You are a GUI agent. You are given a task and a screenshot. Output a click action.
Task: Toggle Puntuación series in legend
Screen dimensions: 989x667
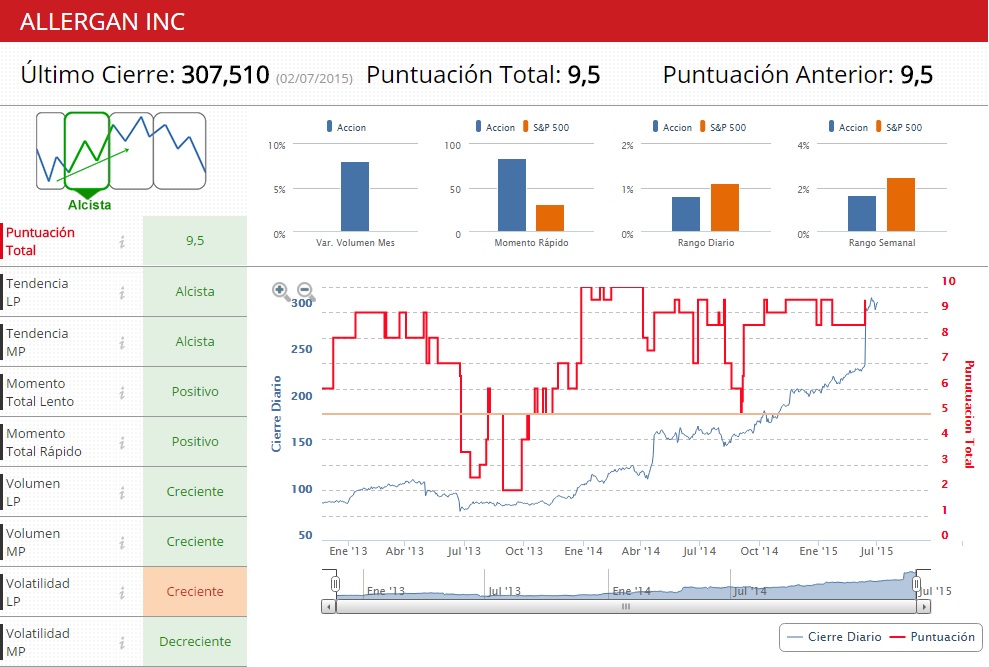pyautogui.click(x=932, y=637)
